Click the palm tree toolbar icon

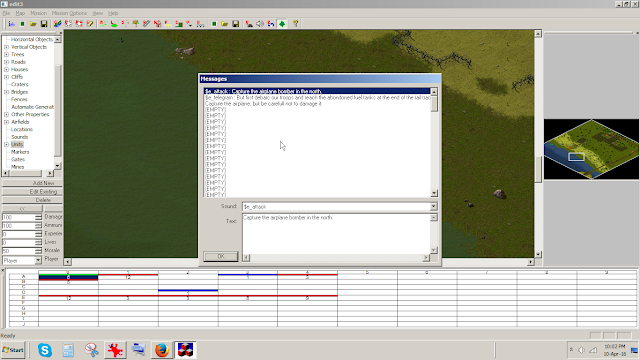[136, 24]
